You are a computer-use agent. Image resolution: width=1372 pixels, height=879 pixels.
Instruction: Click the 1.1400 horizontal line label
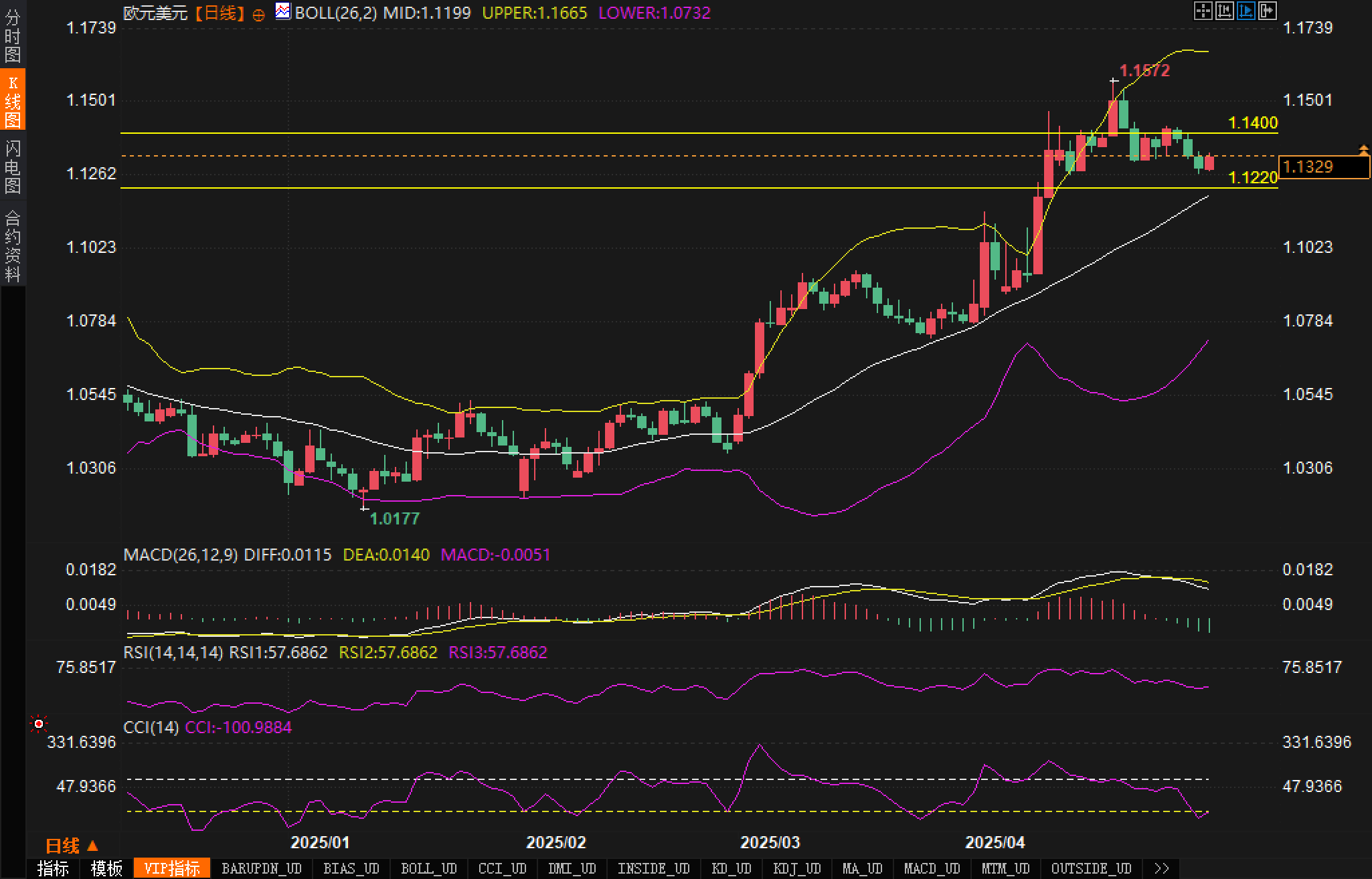1253,122
